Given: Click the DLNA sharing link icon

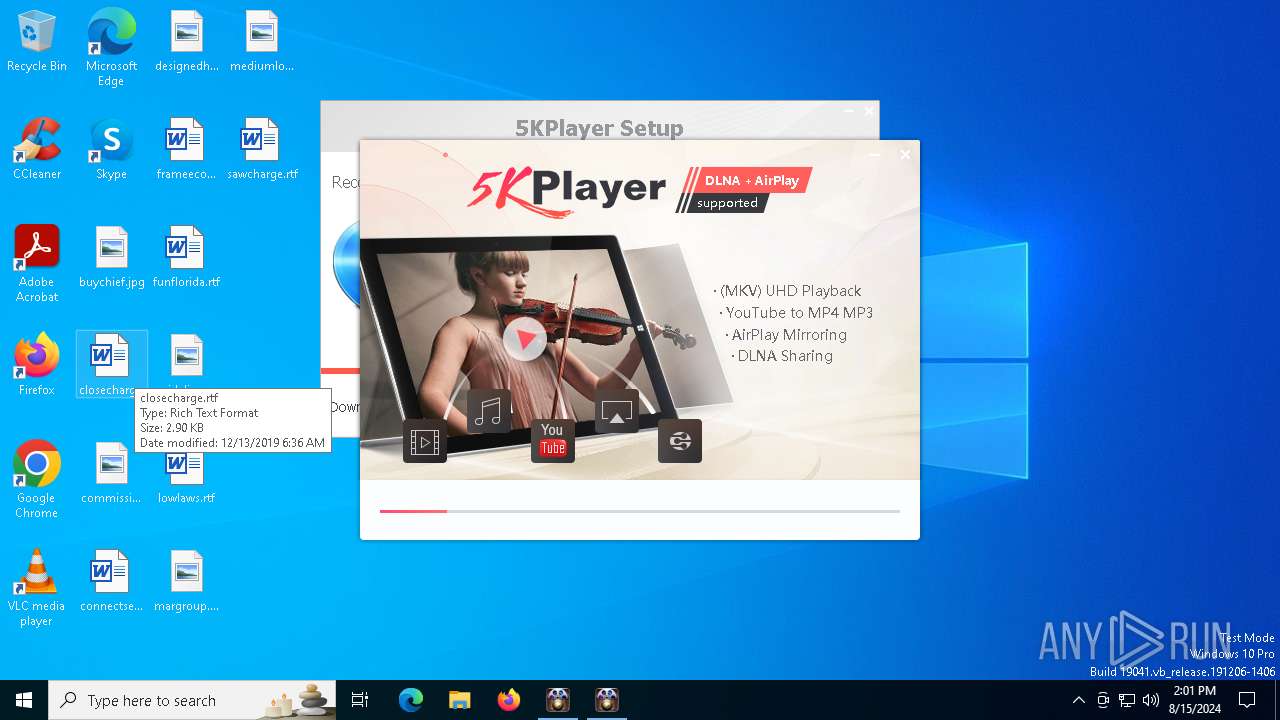Looking at the screenshot, I should pyautogui.click(x=680, y=441).
